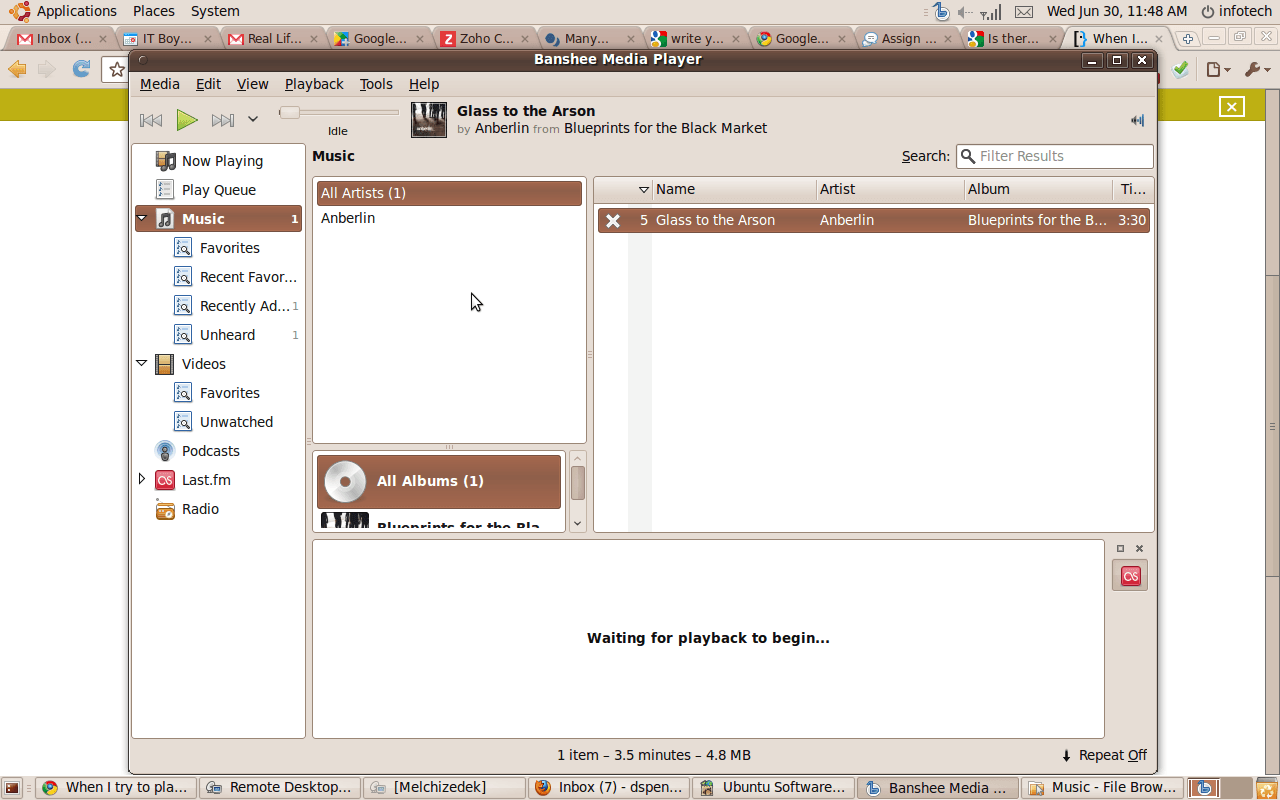Image resolution: width=1280 pixels, height=800 pixels.
Task: Open Favorites playlist under Videos
Action: tap(219, 393)
